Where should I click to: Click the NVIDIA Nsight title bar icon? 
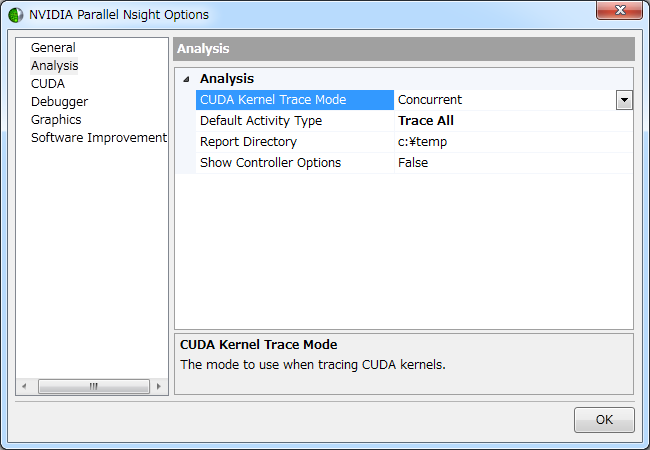point(16,15)
